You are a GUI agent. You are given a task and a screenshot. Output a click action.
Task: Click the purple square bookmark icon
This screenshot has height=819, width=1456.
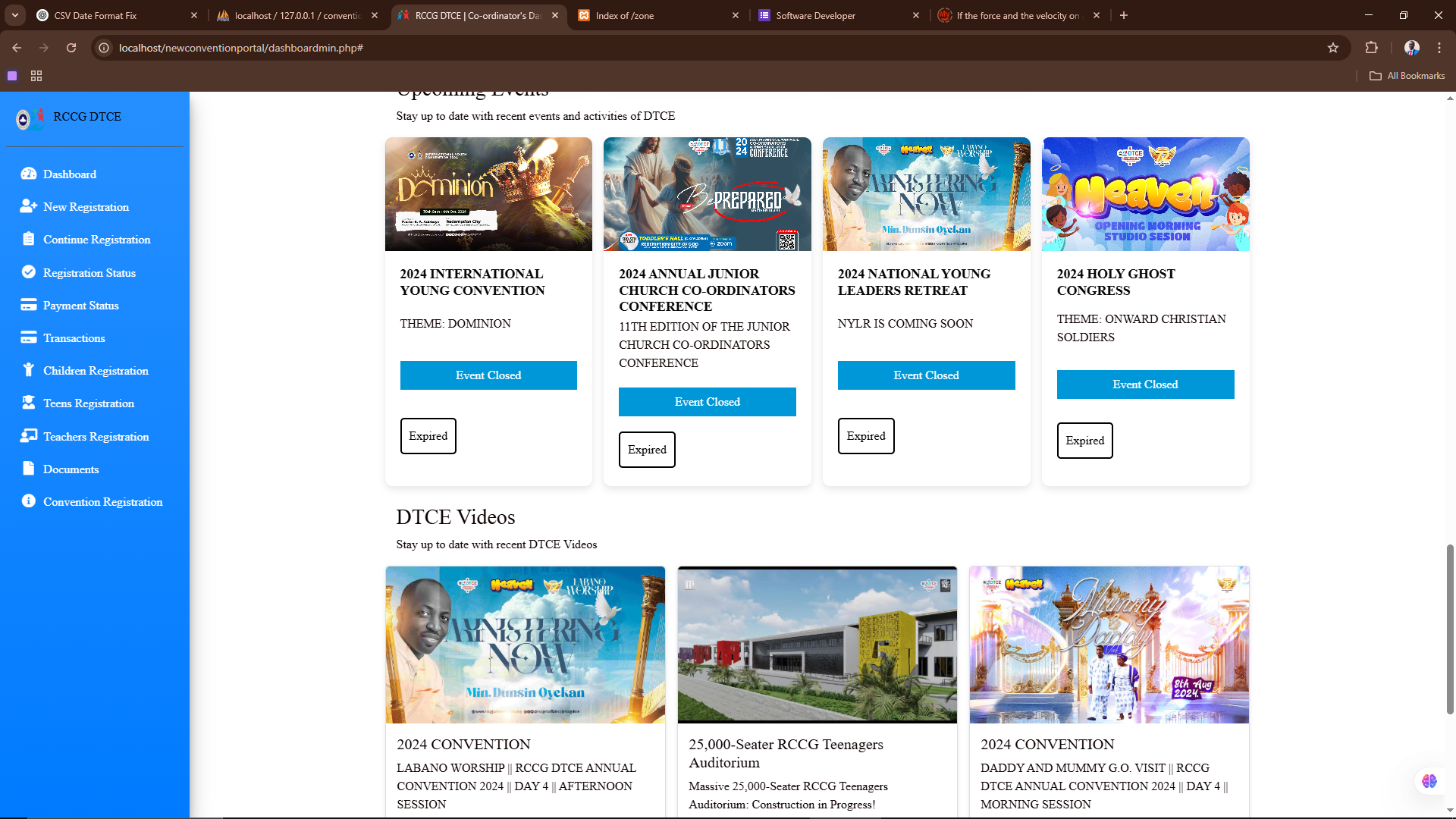pos(12,76)
